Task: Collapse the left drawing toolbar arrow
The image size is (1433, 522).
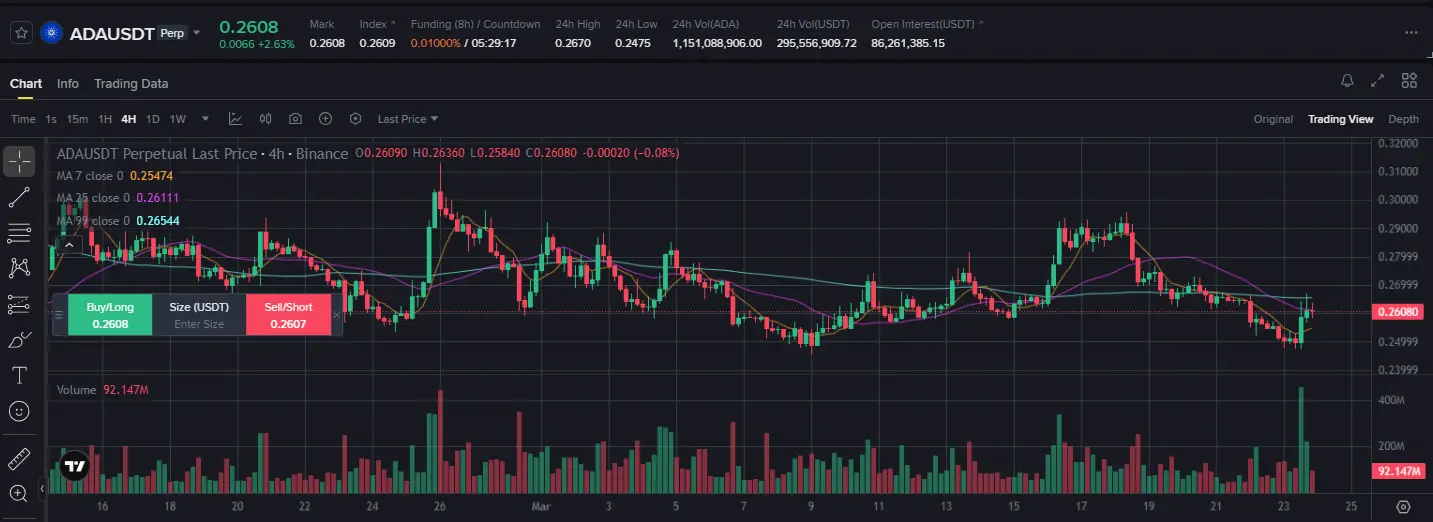Action: click(x=42, y=488)
